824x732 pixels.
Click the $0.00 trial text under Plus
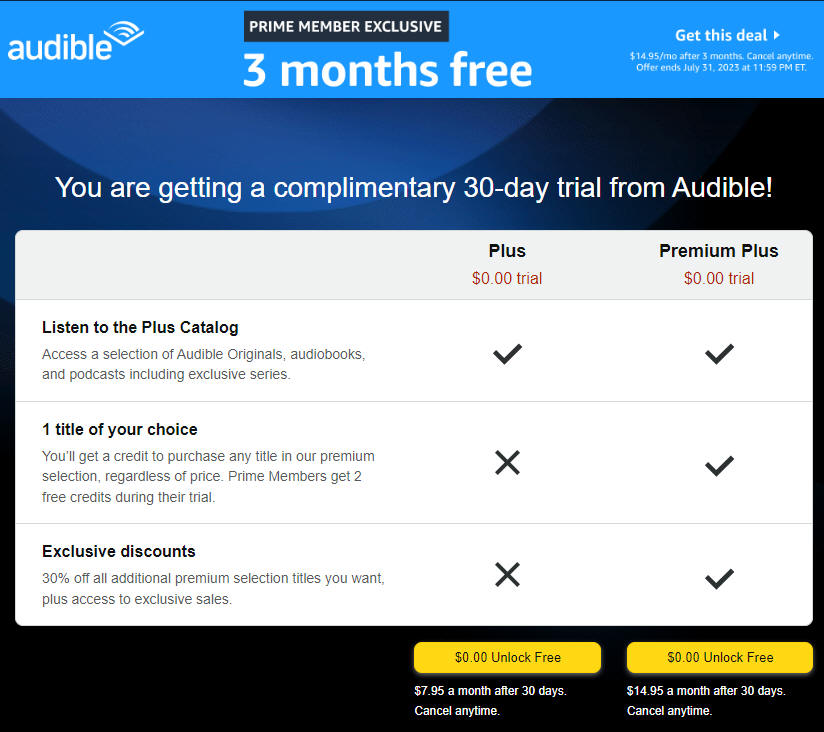507,278
